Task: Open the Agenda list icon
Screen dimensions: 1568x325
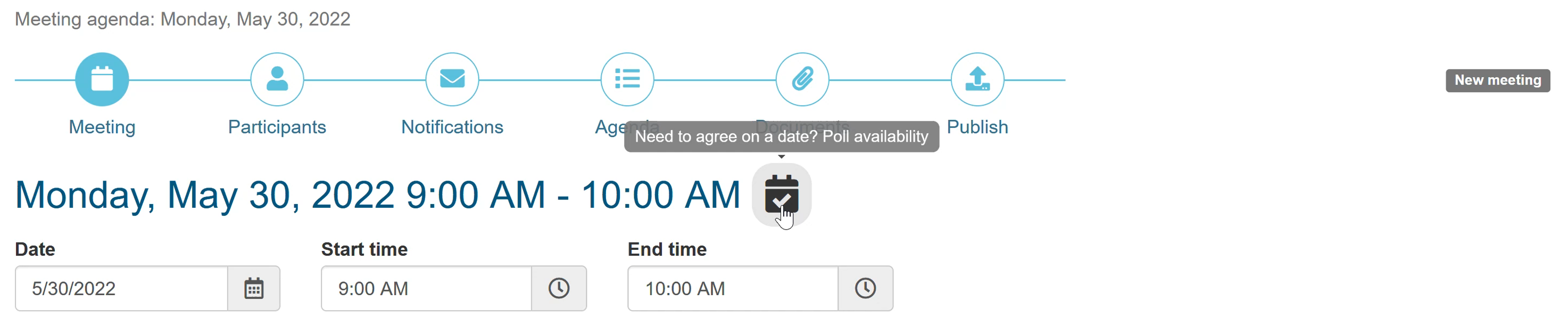Action: 627,79
